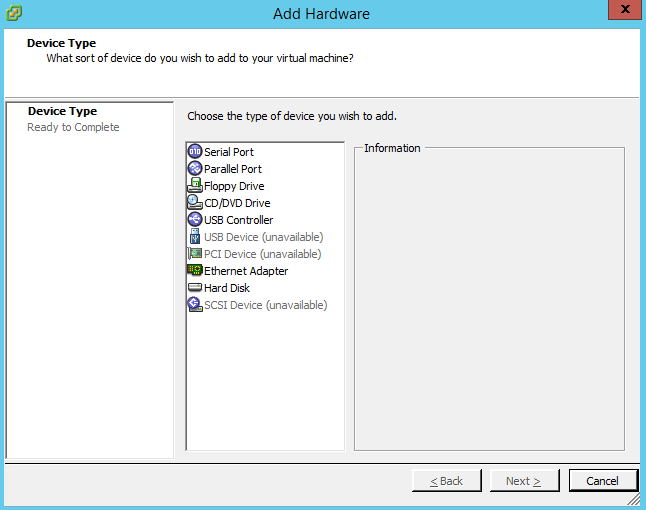
Task: Click the window resize grip corner
Action: click(634, 499)
